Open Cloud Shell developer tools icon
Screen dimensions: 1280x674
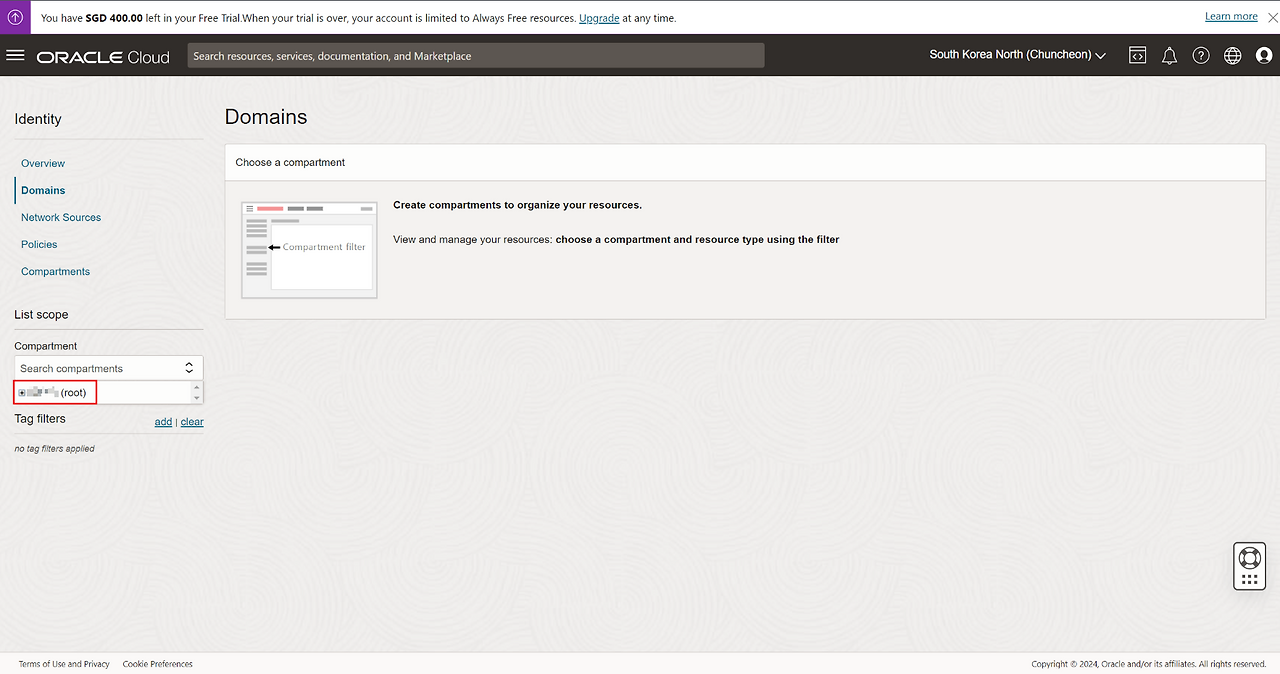[x=1137, y=56]
